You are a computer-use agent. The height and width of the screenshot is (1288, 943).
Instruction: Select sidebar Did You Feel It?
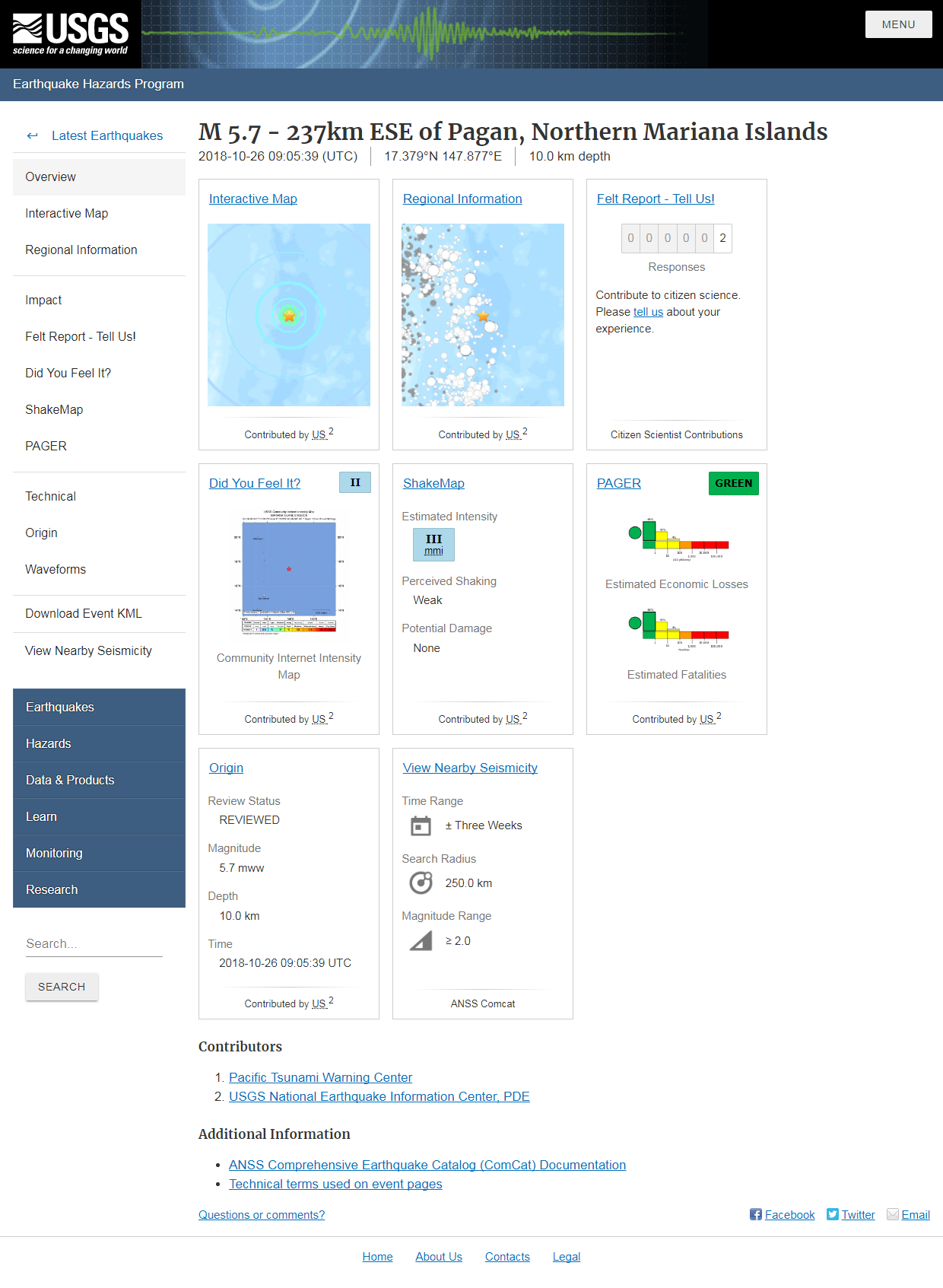[99, 373]
